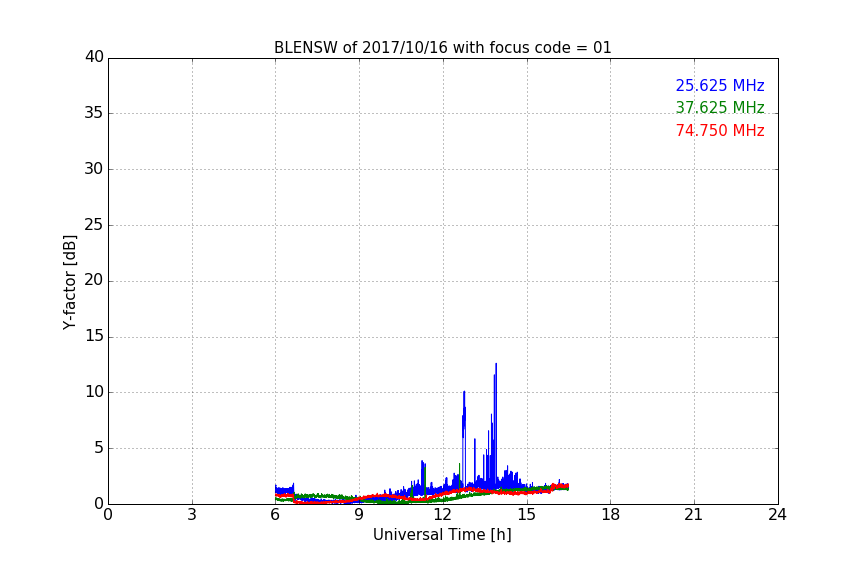Click the y-axis tick label 40
This screenshot has width=864, height=576.
[94, 57]
